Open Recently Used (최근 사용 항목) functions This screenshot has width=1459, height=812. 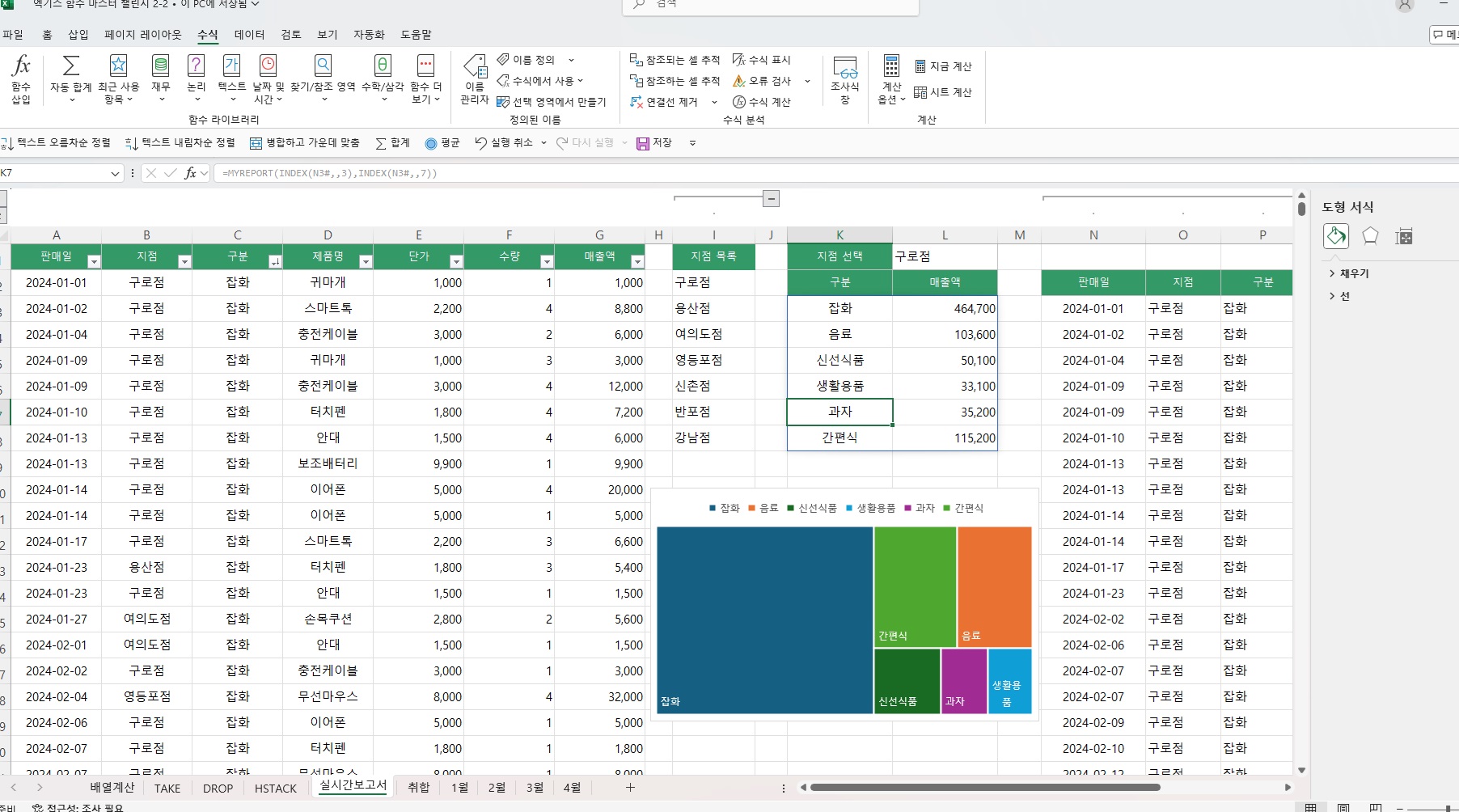click(118, 78)
